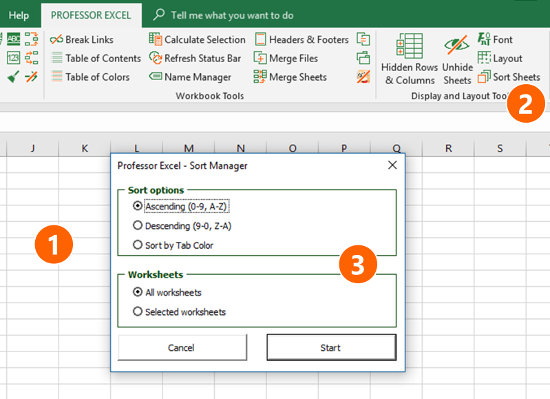
Task: Click Break Links
Action: (81, 40)
